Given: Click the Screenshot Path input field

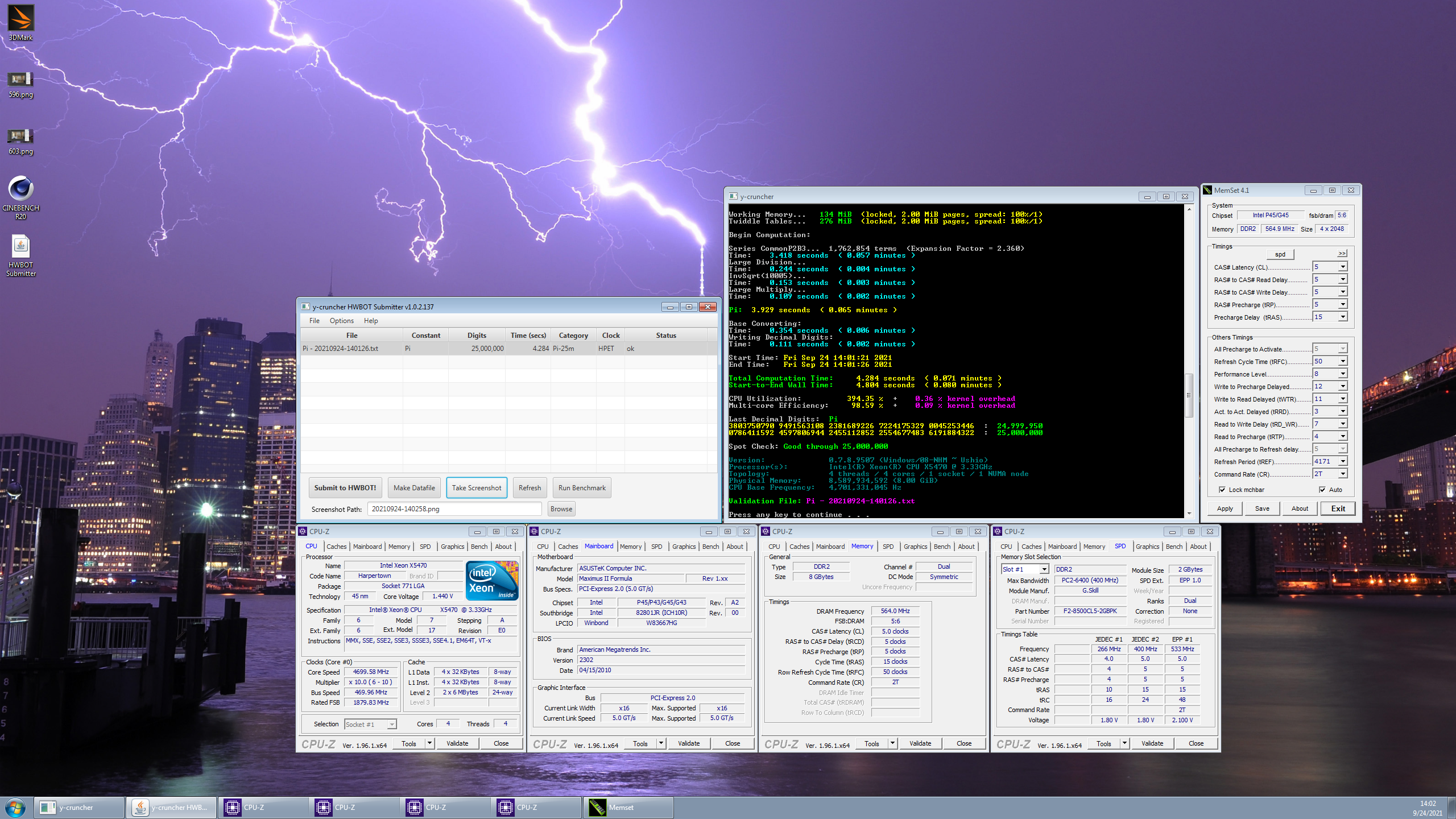Looking at the screenshot, I should (x=454, y=509).
